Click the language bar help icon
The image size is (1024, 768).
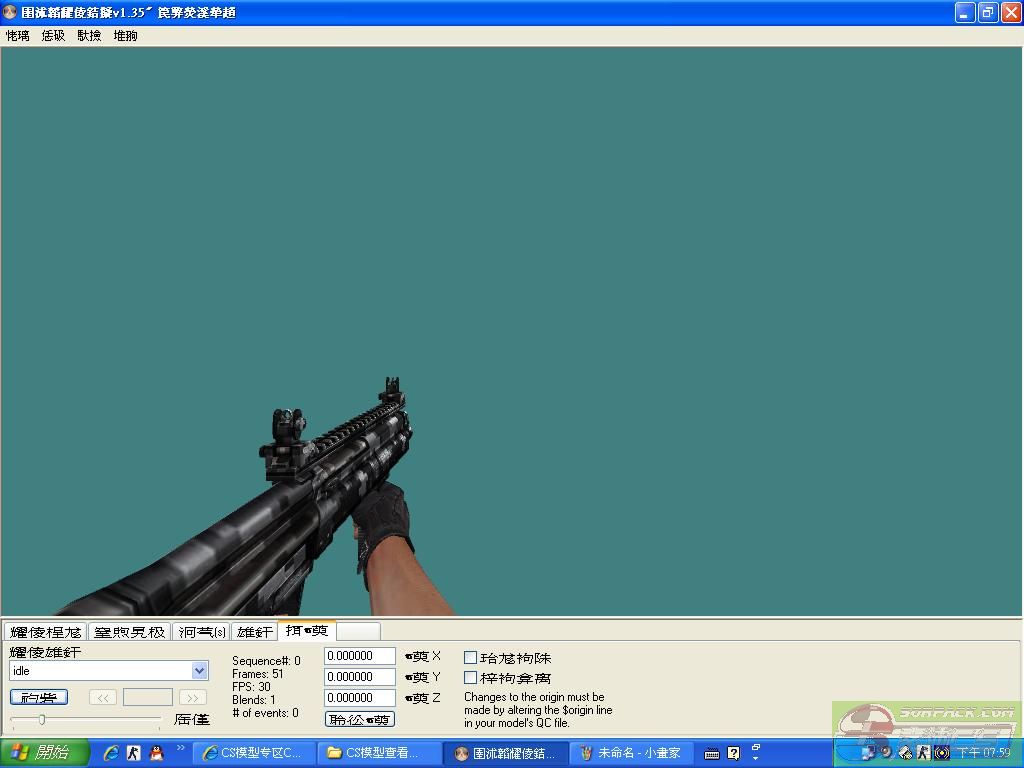tap(733, 753)
